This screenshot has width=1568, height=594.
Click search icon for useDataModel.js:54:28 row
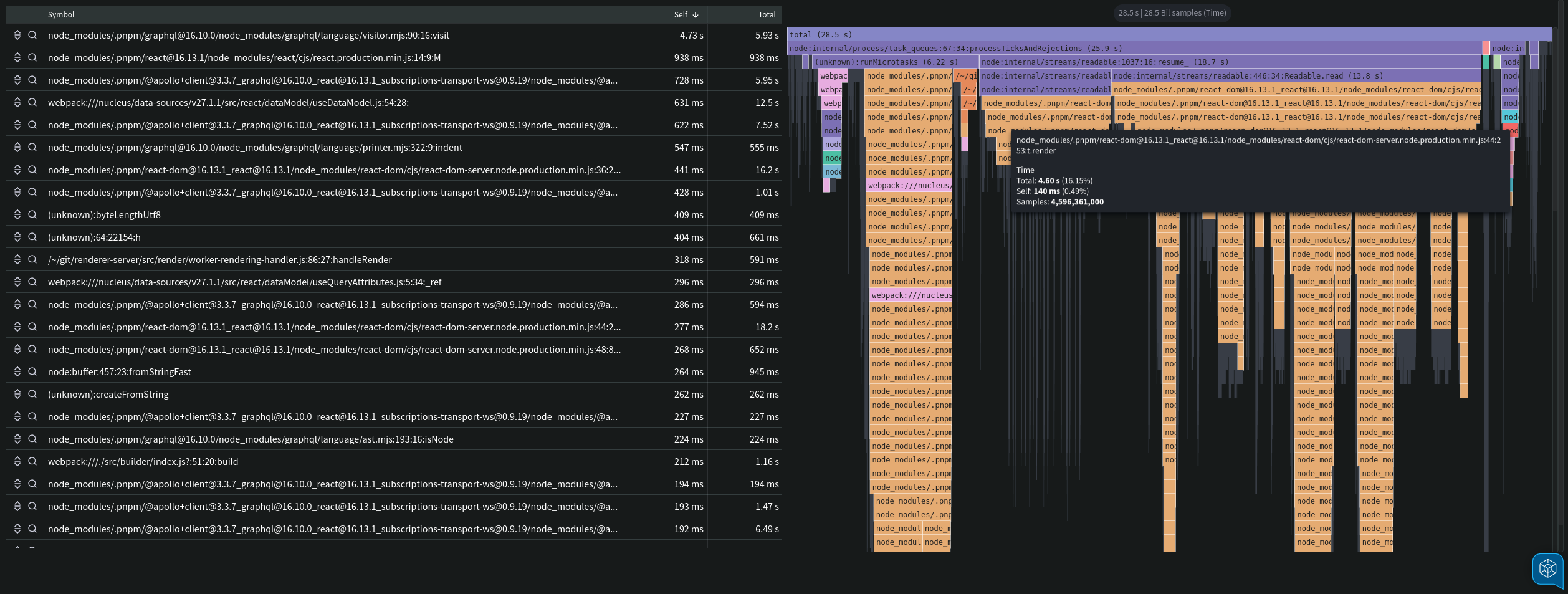[32, 102]
